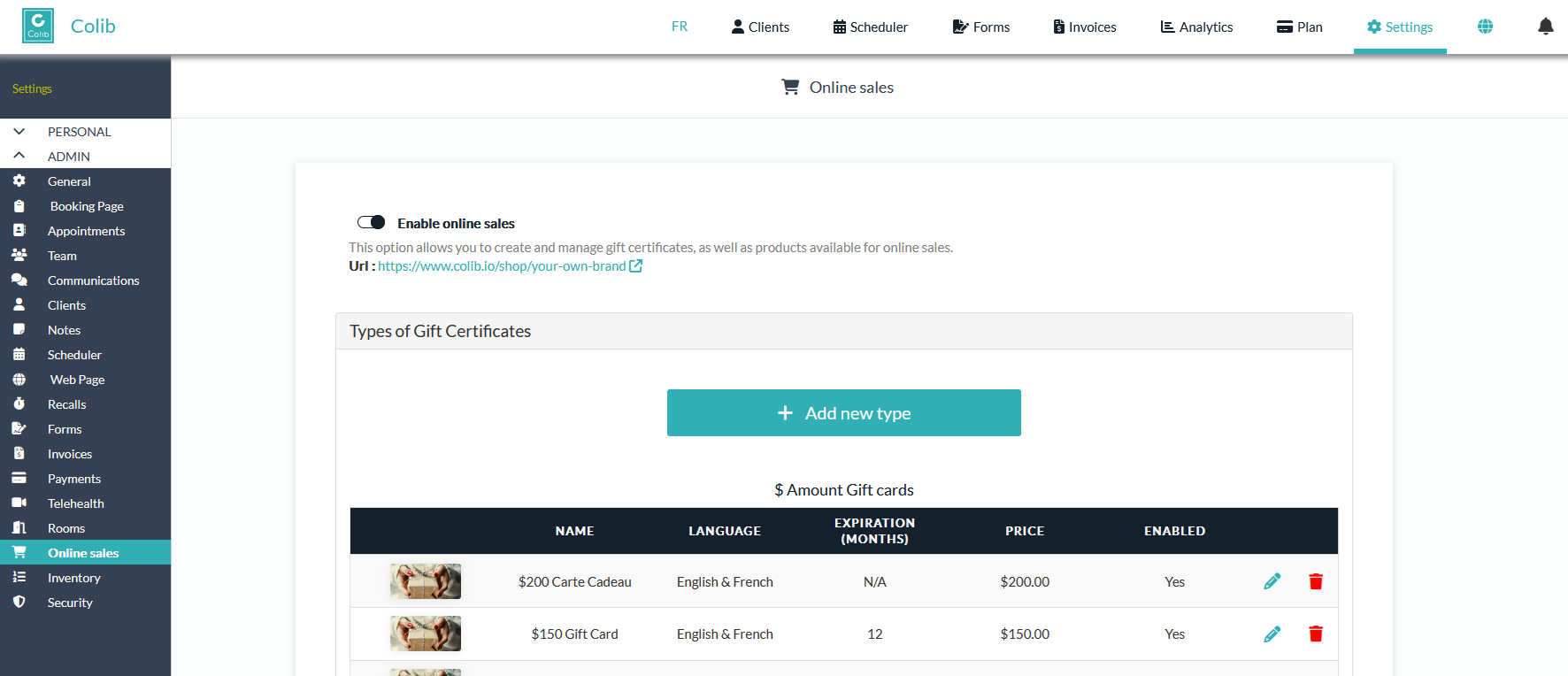Screen dimensions: 1568x676
Task: Open Forms in top navigation
Action: point(981,27)
